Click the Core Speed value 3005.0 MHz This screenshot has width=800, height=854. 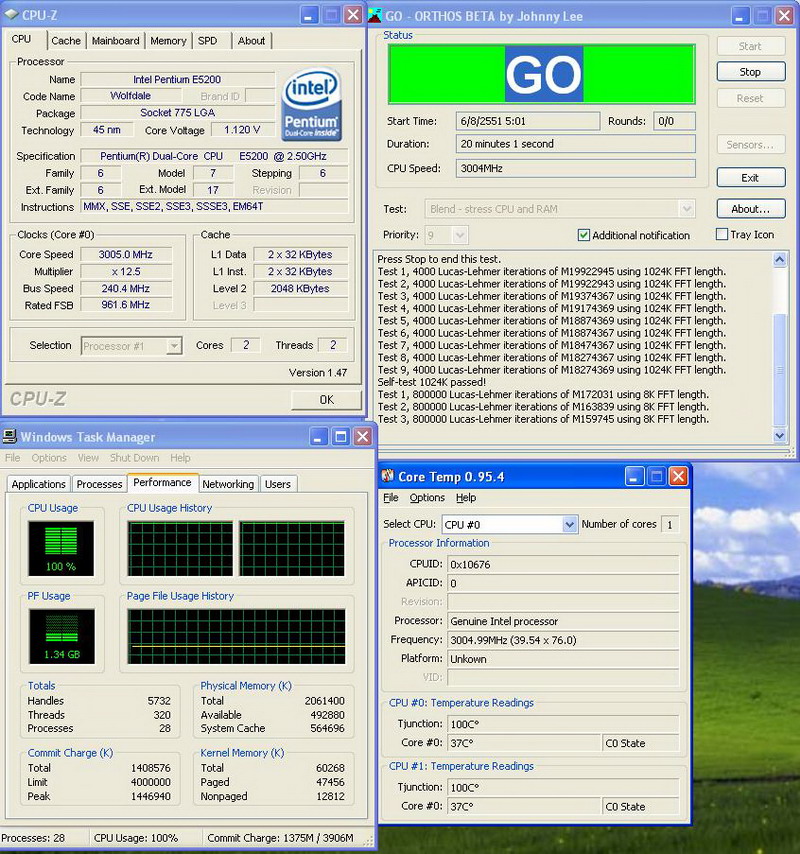tap(126, 254)
